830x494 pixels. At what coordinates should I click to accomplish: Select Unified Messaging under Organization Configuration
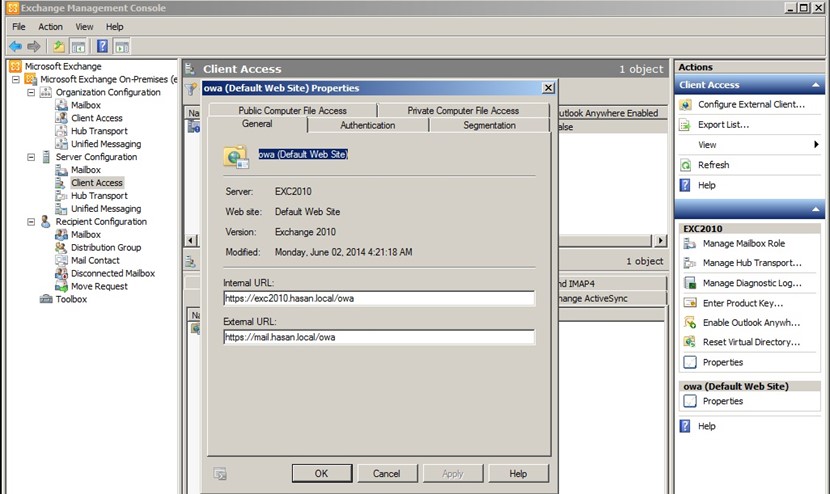(106, 143)
